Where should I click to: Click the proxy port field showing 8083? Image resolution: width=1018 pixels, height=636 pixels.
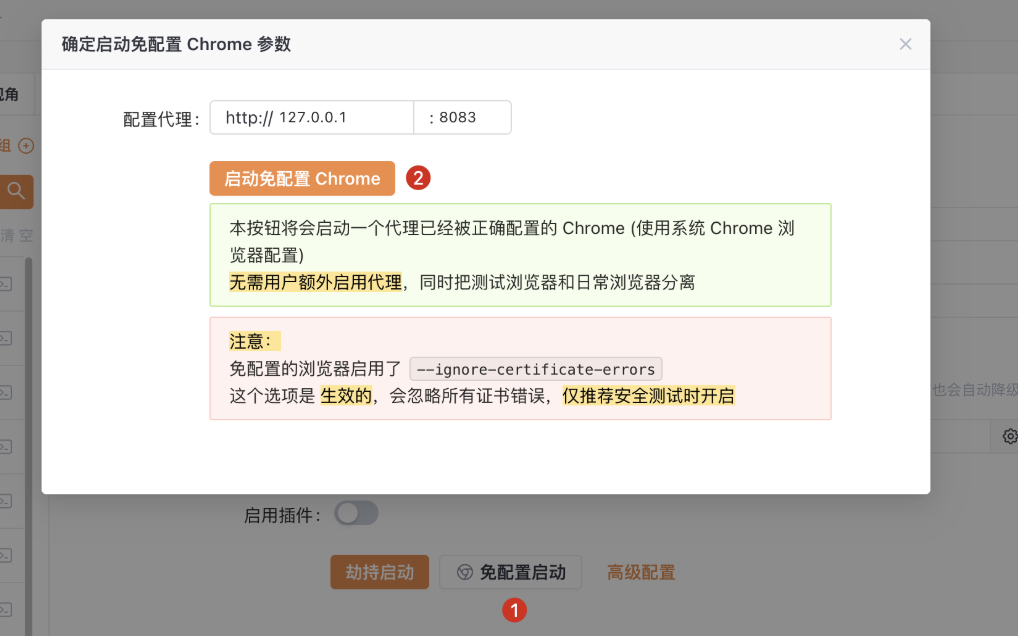pyautogui.click(x=462, y=117)
